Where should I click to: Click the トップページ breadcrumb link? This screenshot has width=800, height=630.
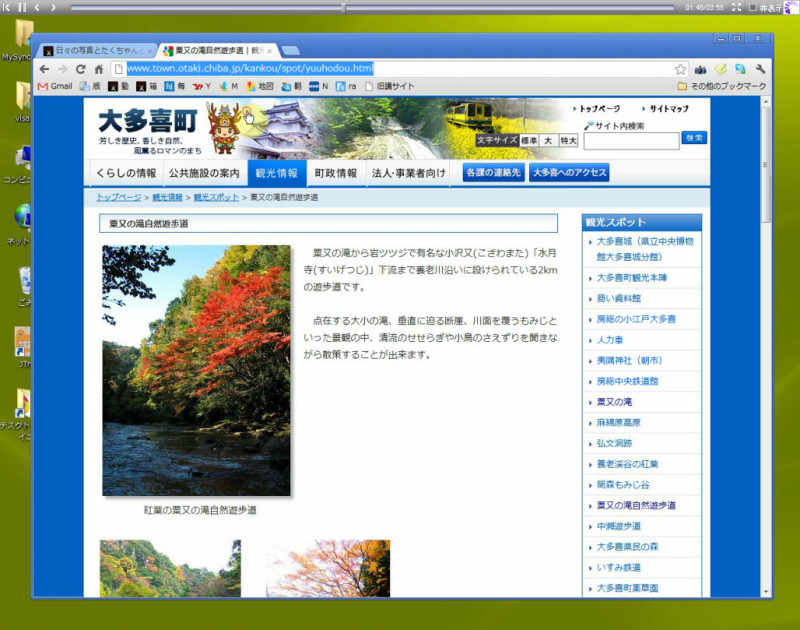[119, 197]
